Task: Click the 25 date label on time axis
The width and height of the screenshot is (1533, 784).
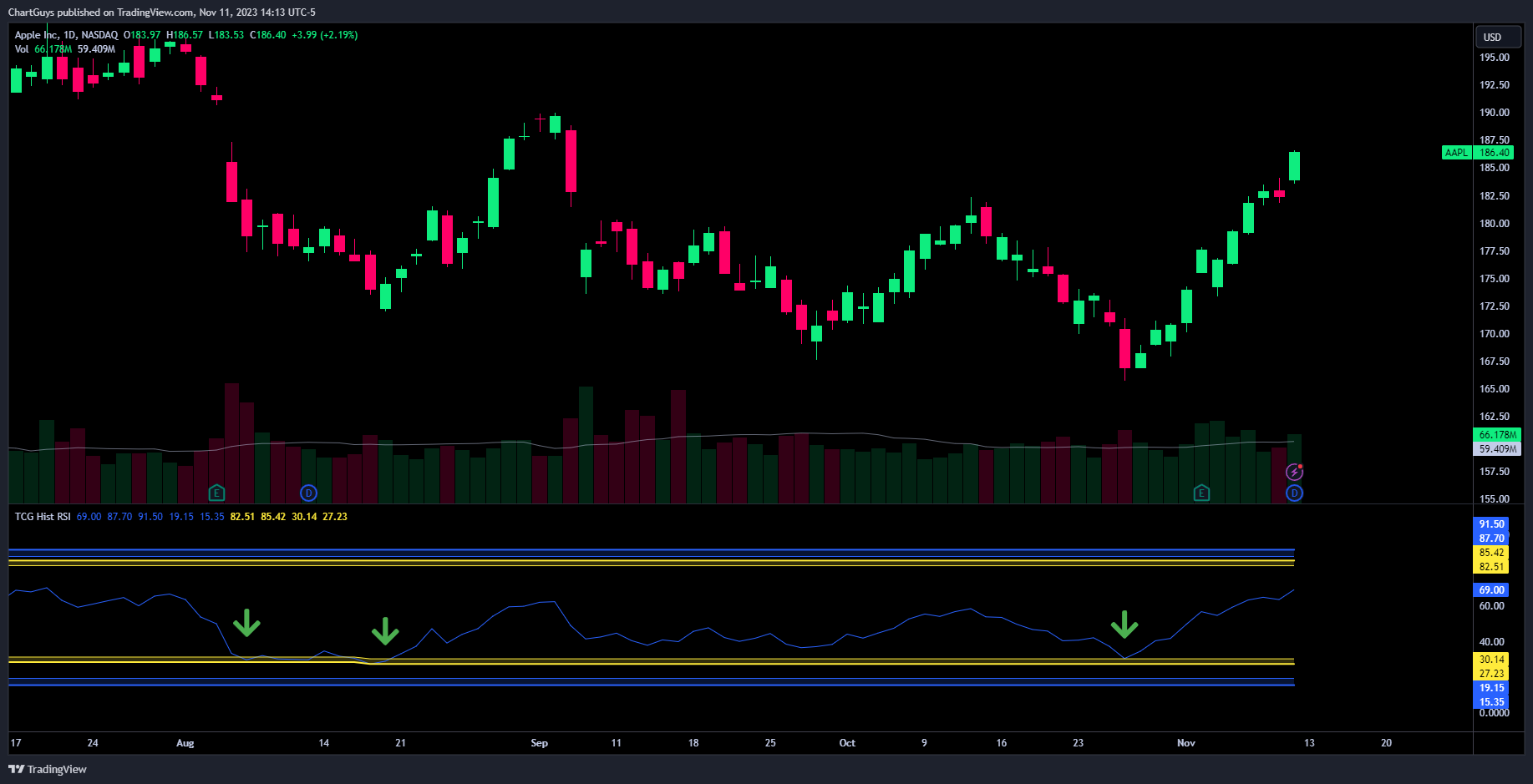Action: click(770, 743)
